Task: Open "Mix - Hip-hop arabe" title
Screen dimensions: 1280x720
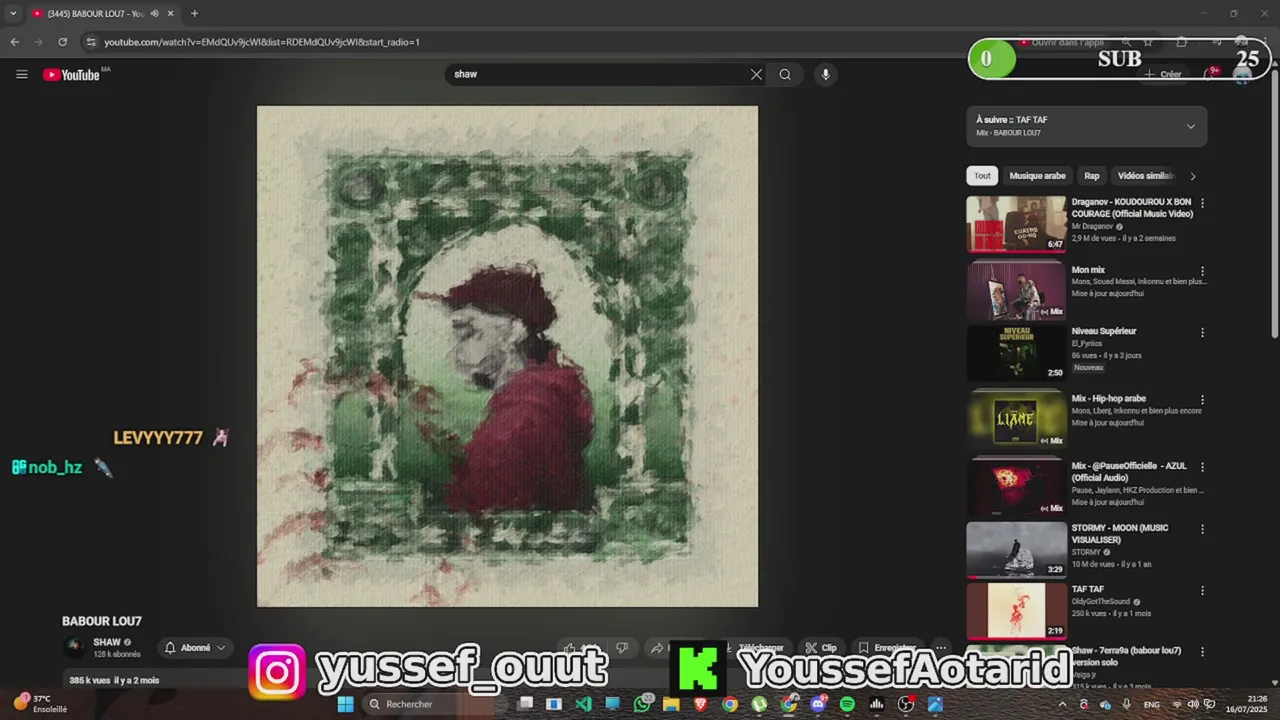Action: [1108, 398]
